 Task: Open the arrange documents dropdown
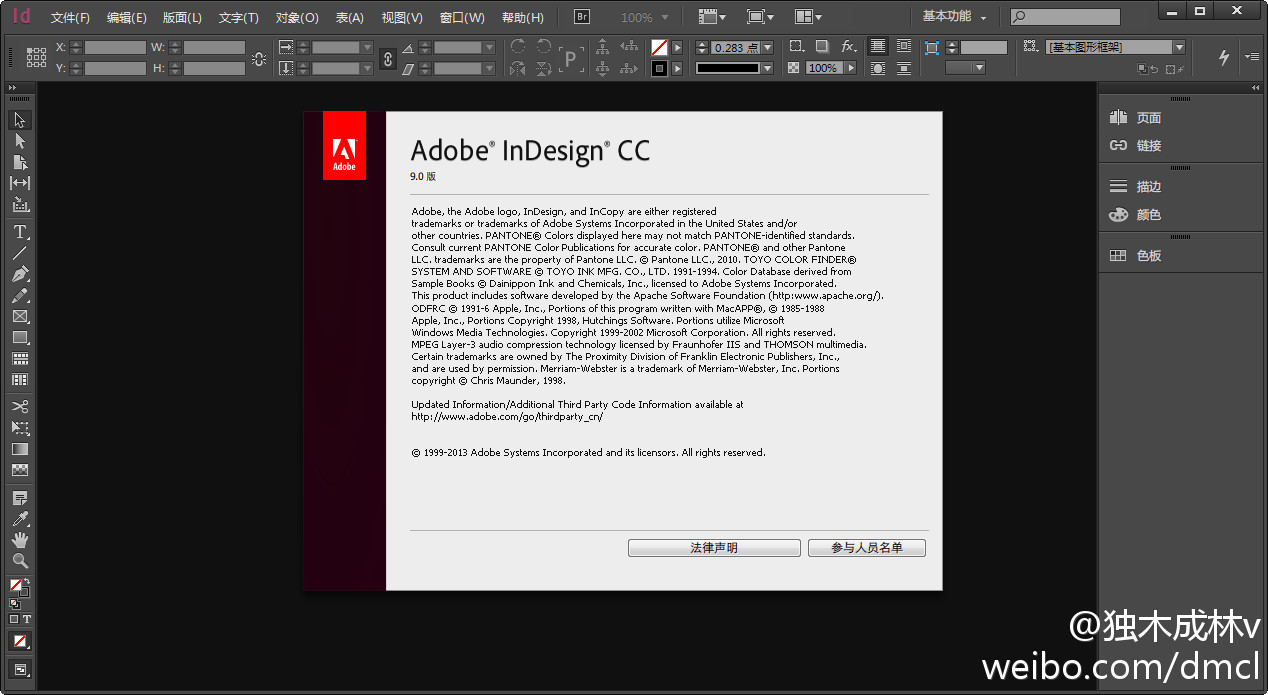pyautogui.click(x=808, y=17)
